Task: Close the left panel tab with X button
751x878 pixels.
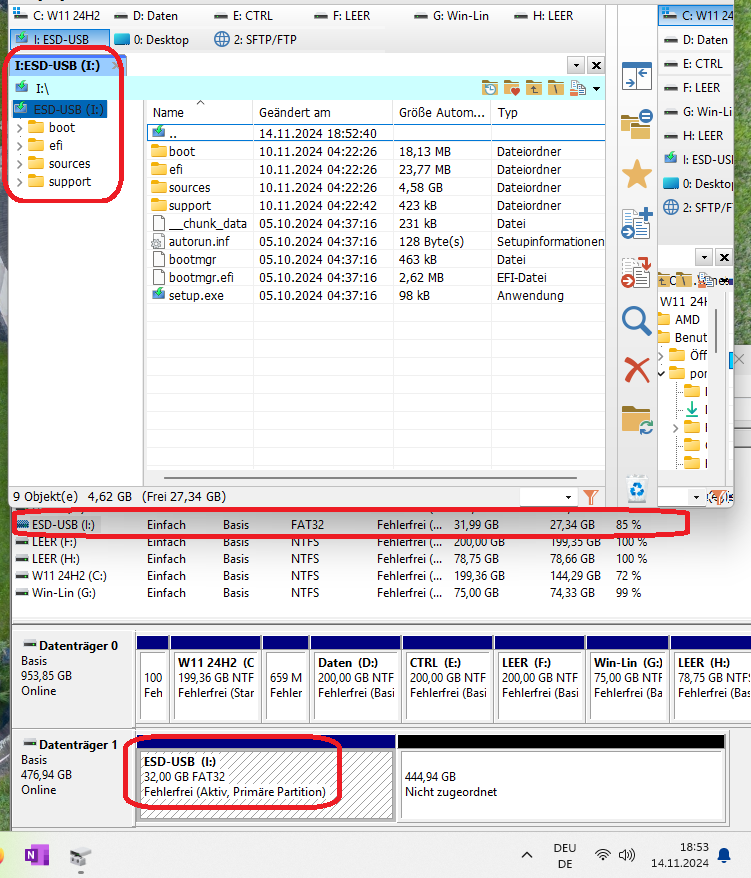Action: [x=596, y=66]
